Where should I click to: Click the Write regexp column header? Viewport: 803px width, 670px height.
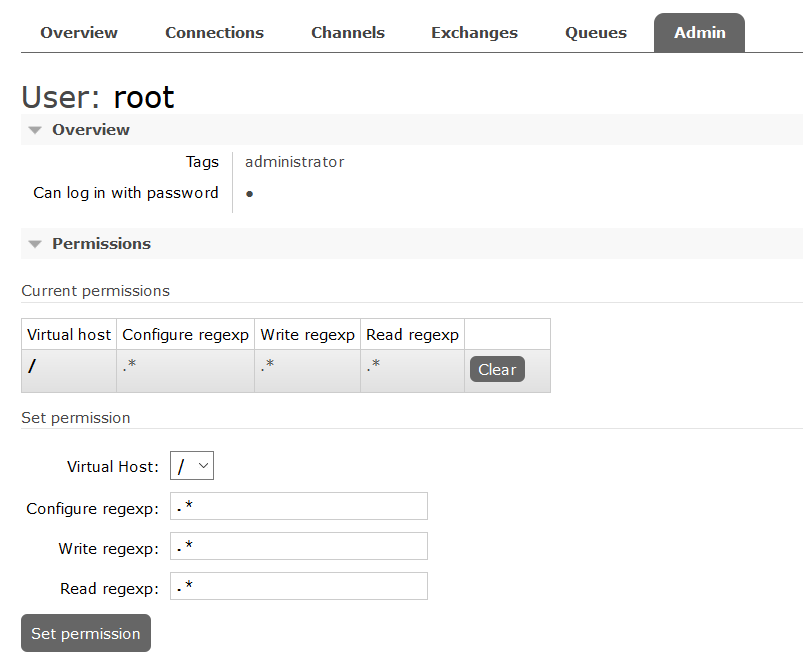pyautogui.click(x=307, y=334)
